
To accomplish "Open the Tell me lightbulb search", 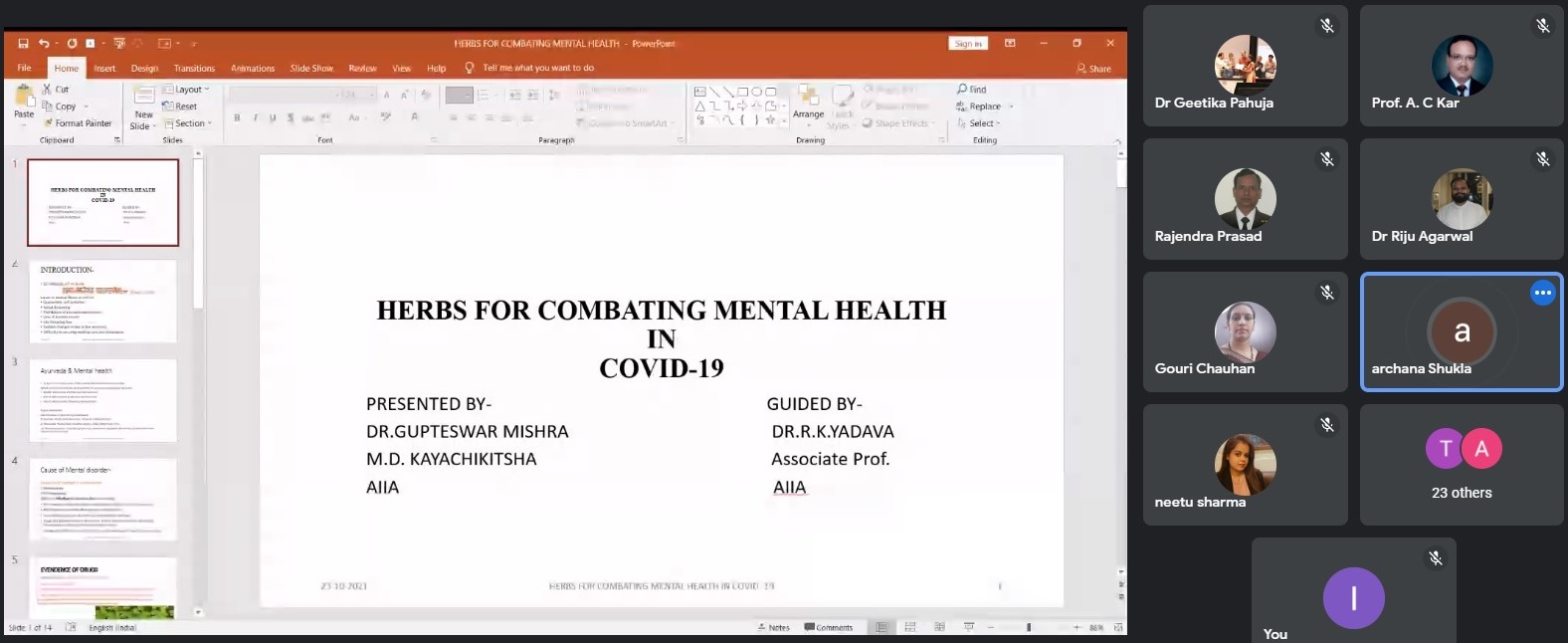I will 470,68.
